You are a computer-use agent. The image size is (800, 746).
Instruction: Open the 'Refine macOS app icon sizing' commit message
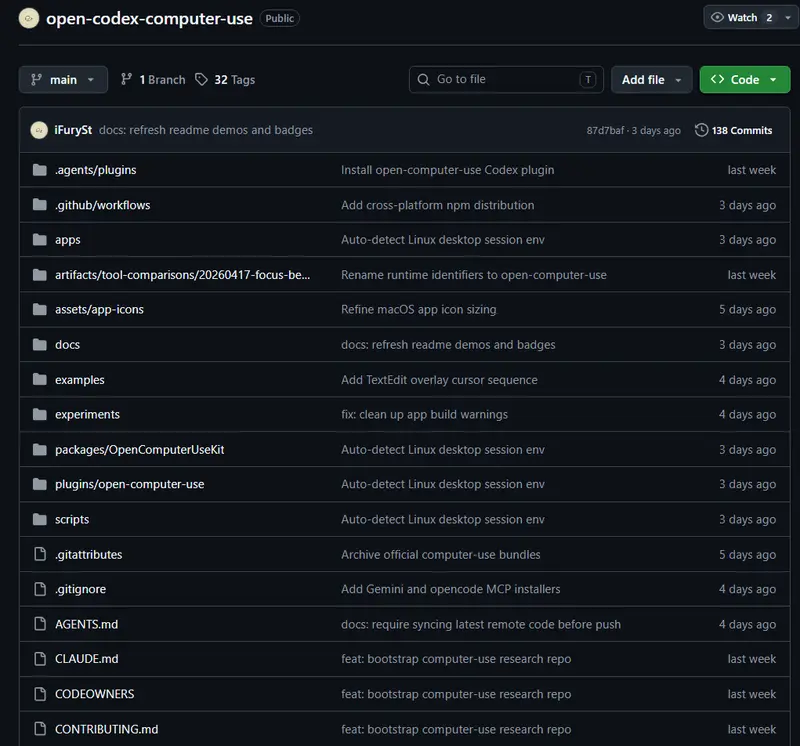point(418,309)
